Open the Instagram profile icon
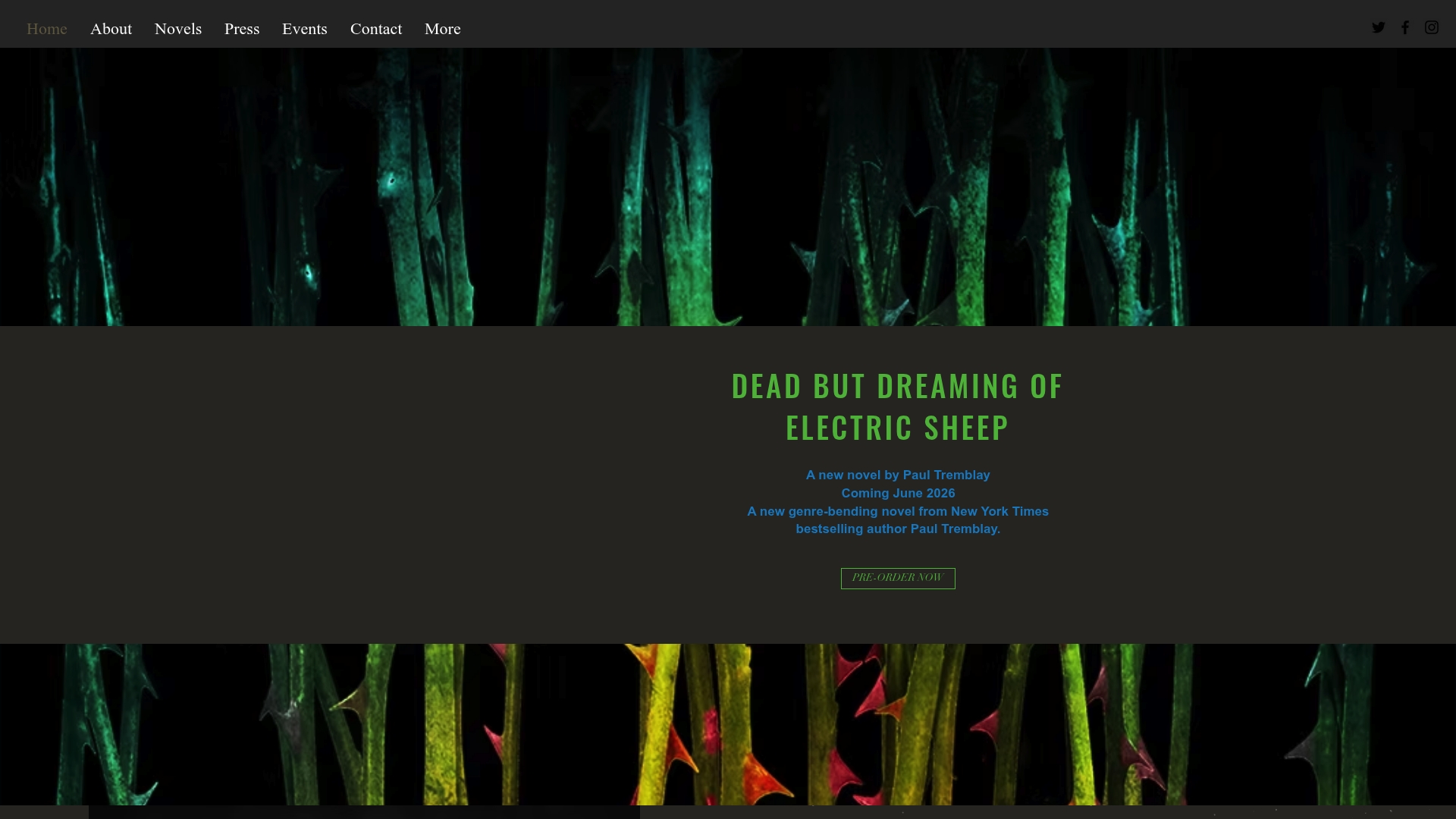 pos(1431,27)
